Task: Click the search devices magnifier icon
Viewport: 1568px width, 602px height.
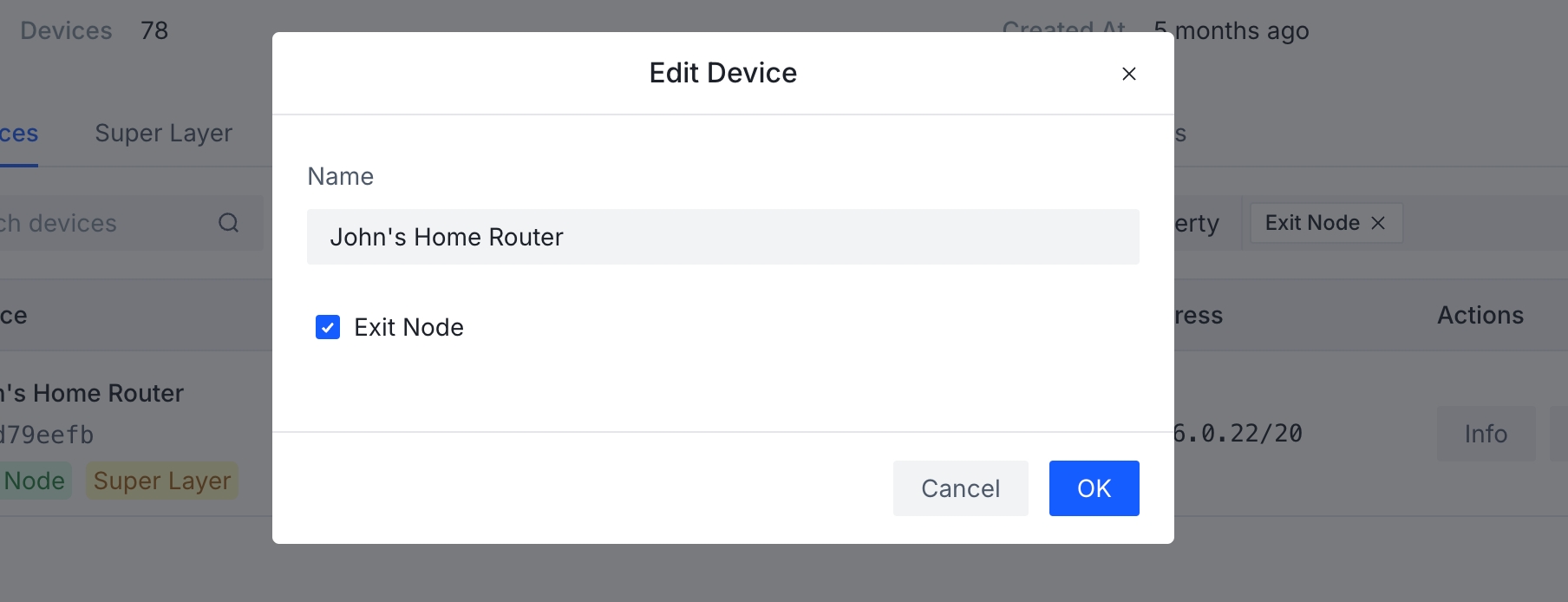Action: [x=228, y=223]
